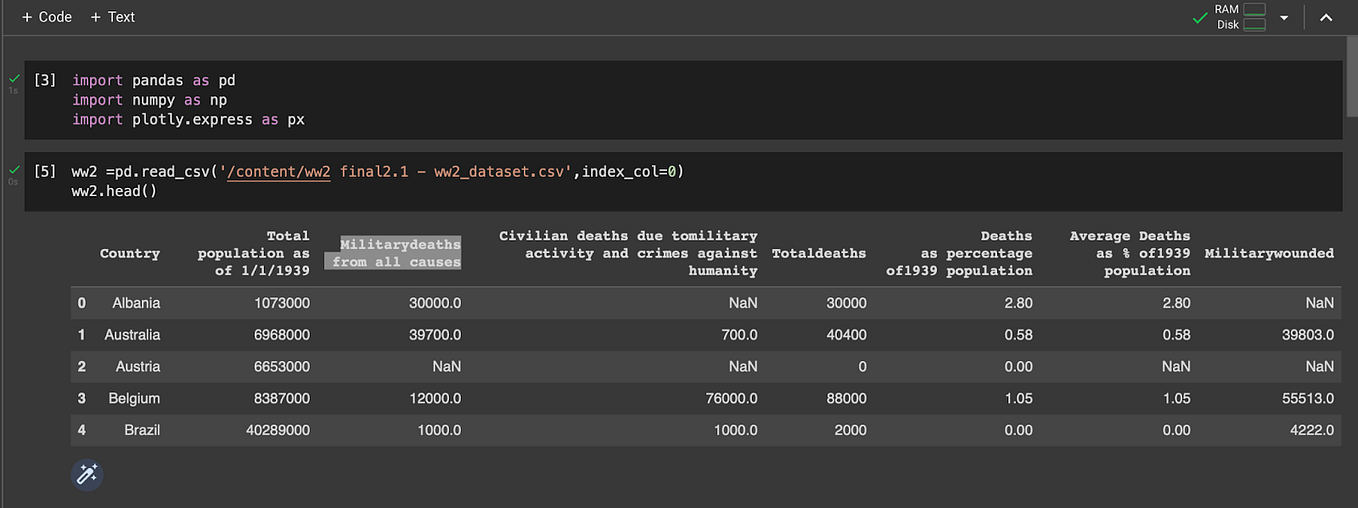Click the Totaldeaths column header
Image resolution: width=1358 pixels, height=508 pixels.
point(819,253)
